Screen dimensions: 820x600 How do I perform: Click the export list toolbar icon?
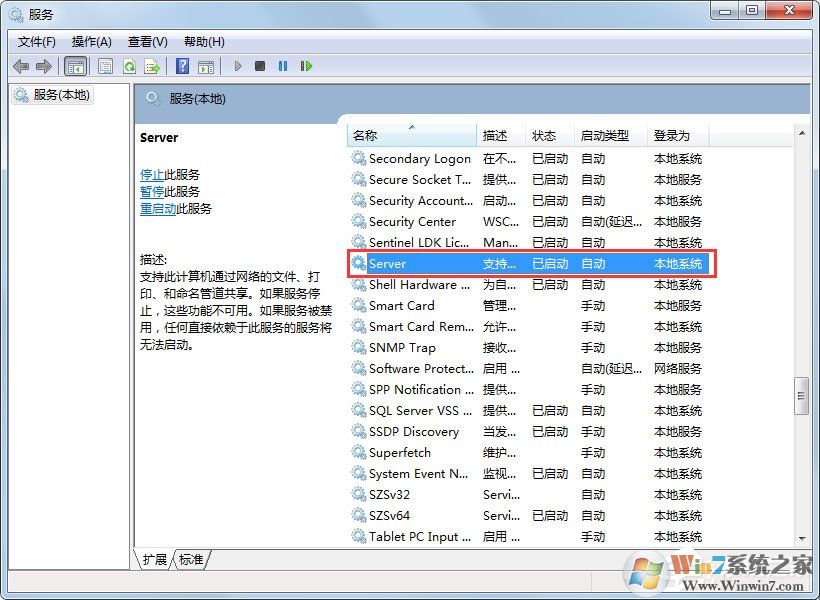point(152,66)
